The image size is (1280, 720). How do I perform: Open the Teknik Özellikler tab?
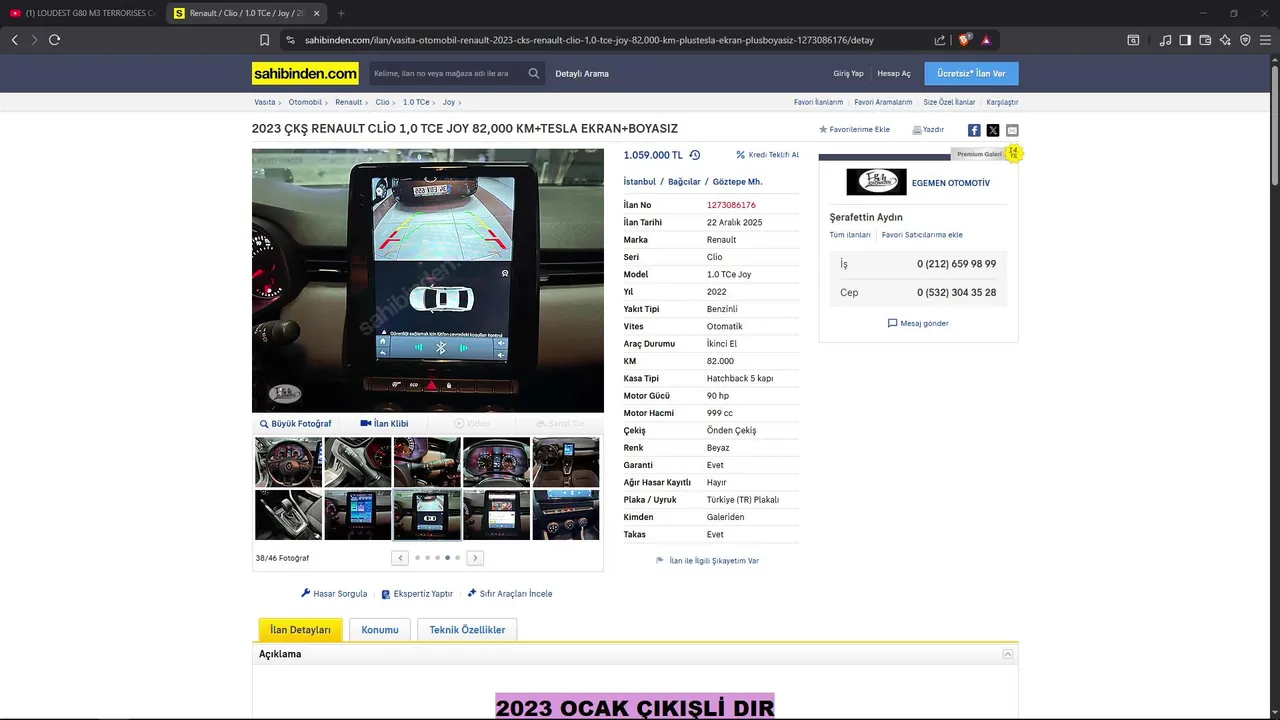click(467, 630)
